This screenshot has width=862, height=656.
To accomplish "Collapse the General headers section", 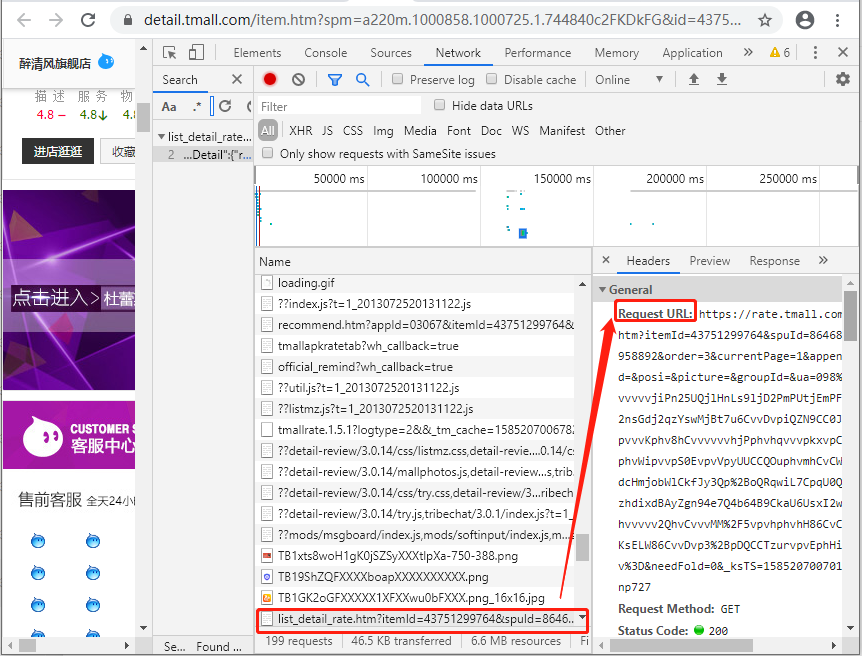I will pos(603,289).
